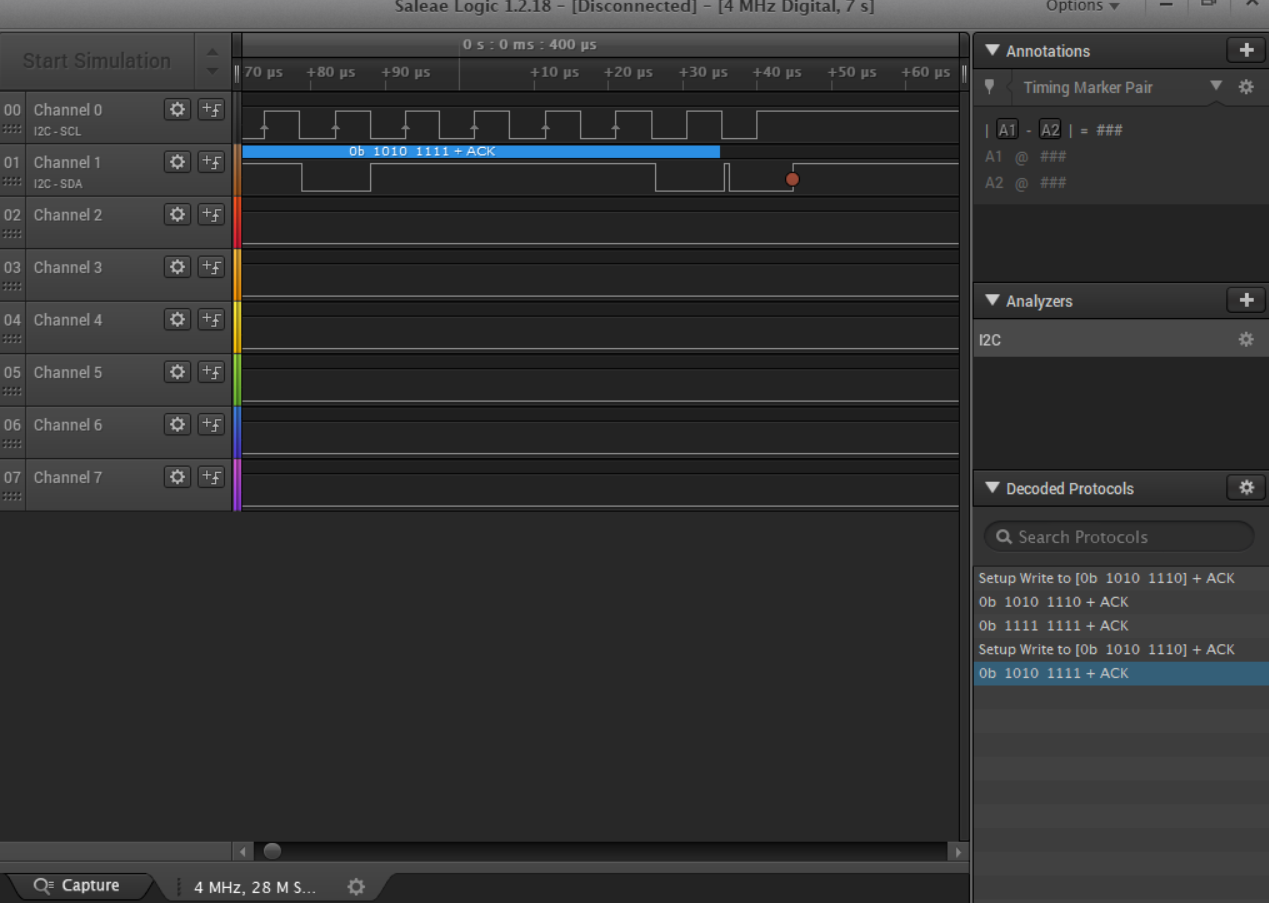Select highlighted row 0b 1010 1111 + ACK
This screenshot has width=1269, height=903.
[x=1120, y=673]
